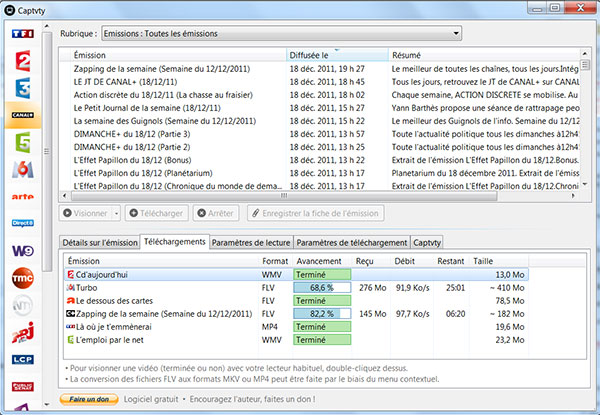The width and height of the screenshot is (600, 415).
Task: Click the Taille column header
Action: pyautogui.click(x=499, y=261)
